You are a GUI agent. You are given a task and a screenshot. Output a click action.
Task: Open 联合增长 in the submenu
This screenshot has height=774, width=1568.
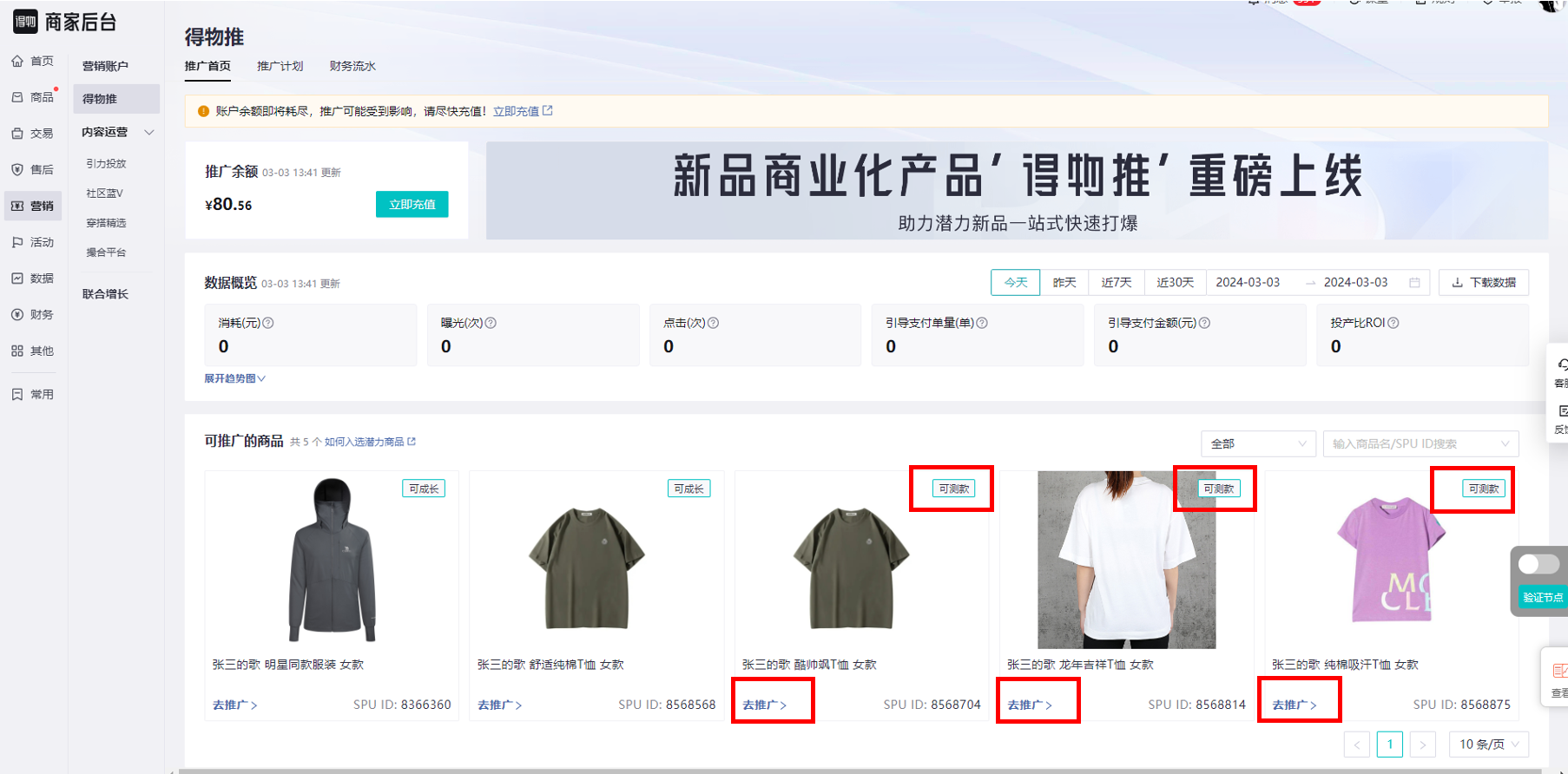tap(105, 294)
